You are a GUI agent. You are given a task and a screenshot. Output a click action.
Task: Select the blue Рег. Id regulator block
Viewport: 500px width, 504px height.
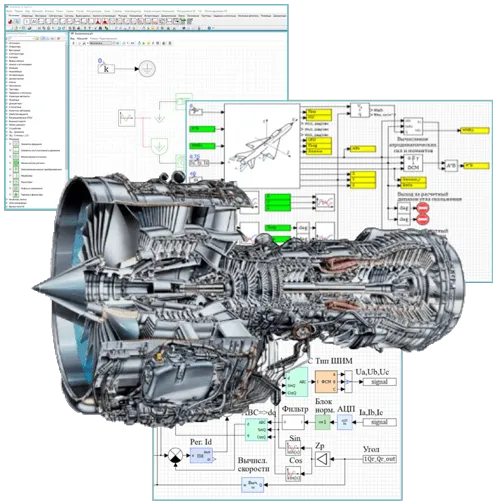coord(201,455)
